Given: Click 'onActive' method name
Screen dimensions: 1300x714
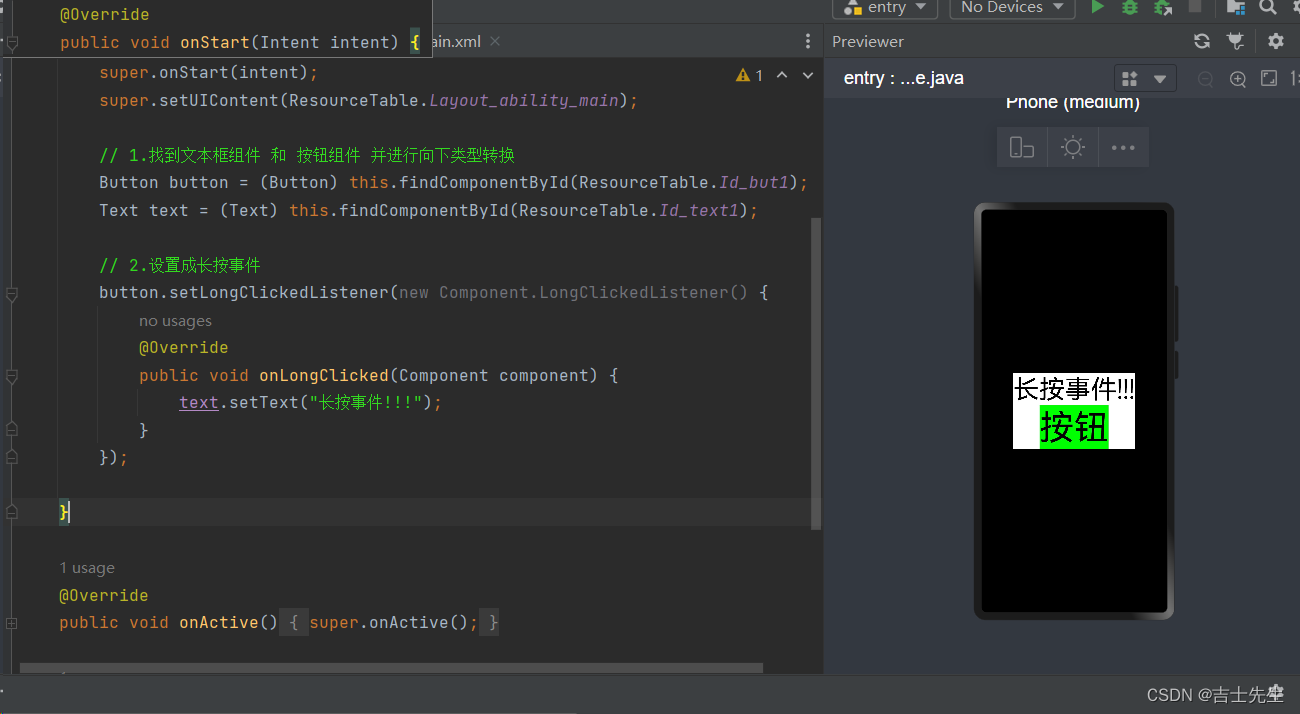Looking at the screenshot, I should pyautogui.click(x=219, y=622).
